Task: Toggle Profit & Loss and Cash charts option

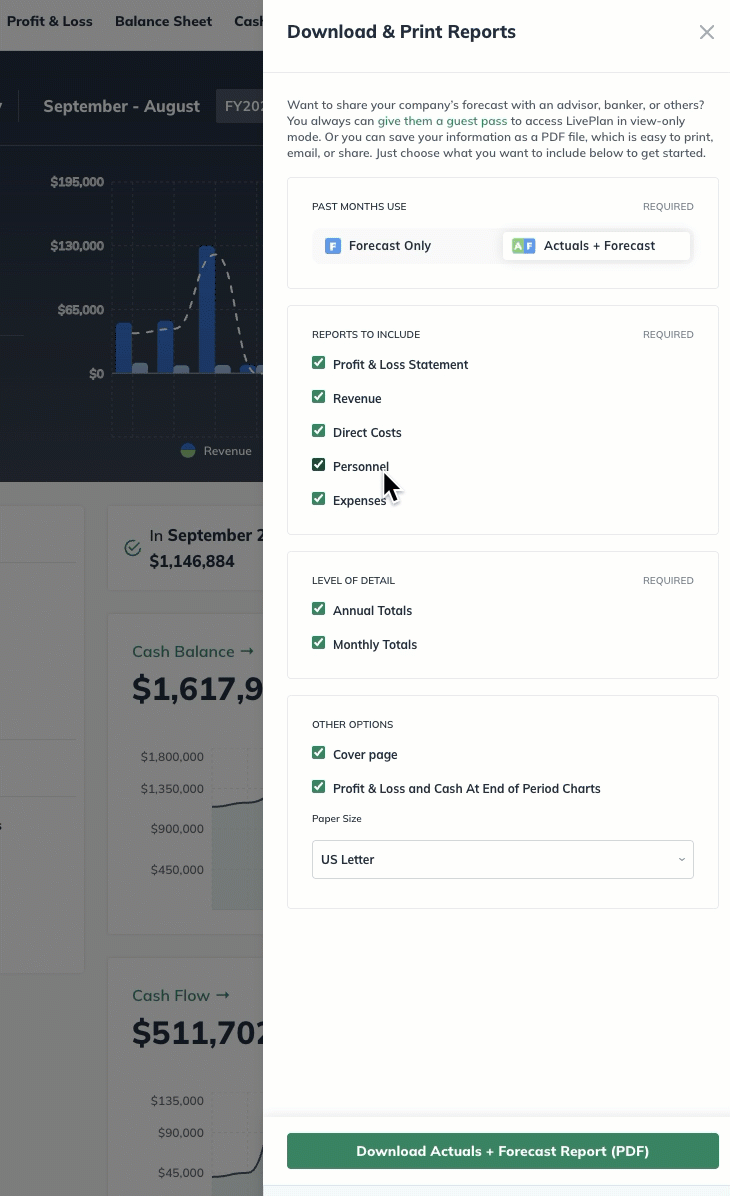Action: coord(319,788)
